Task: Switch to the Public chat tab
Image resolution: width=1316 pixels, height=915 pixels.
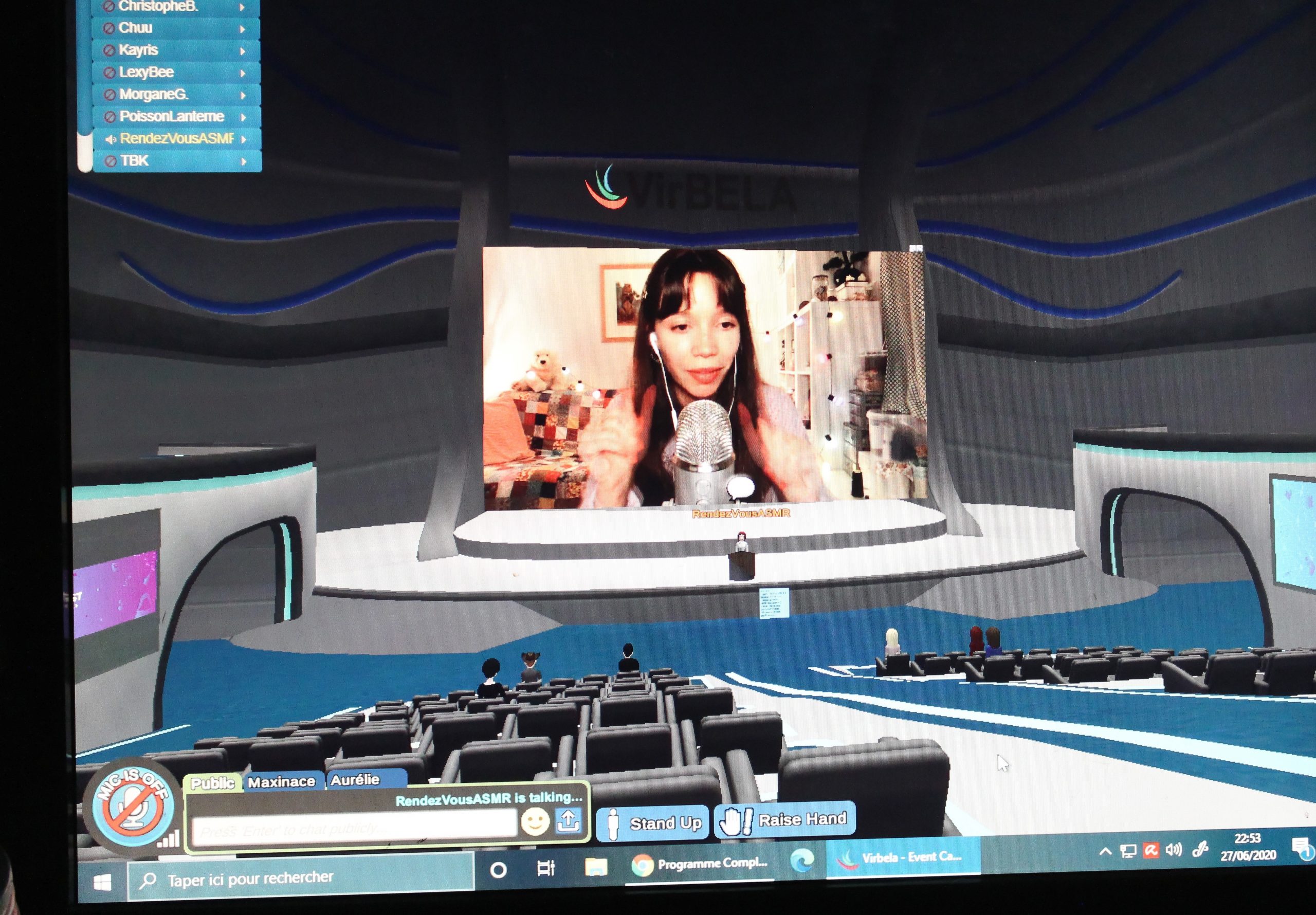Action: pos(213,782)
